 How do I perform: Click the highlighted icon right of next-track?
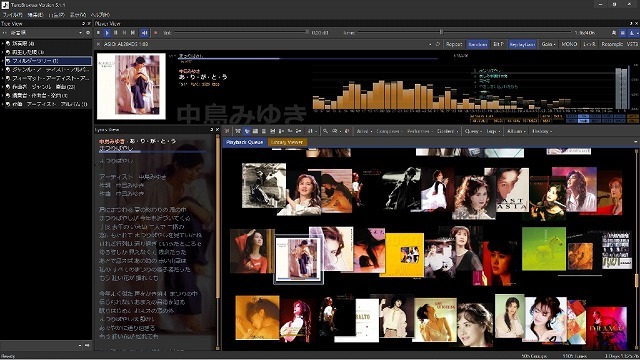[144, 33]
